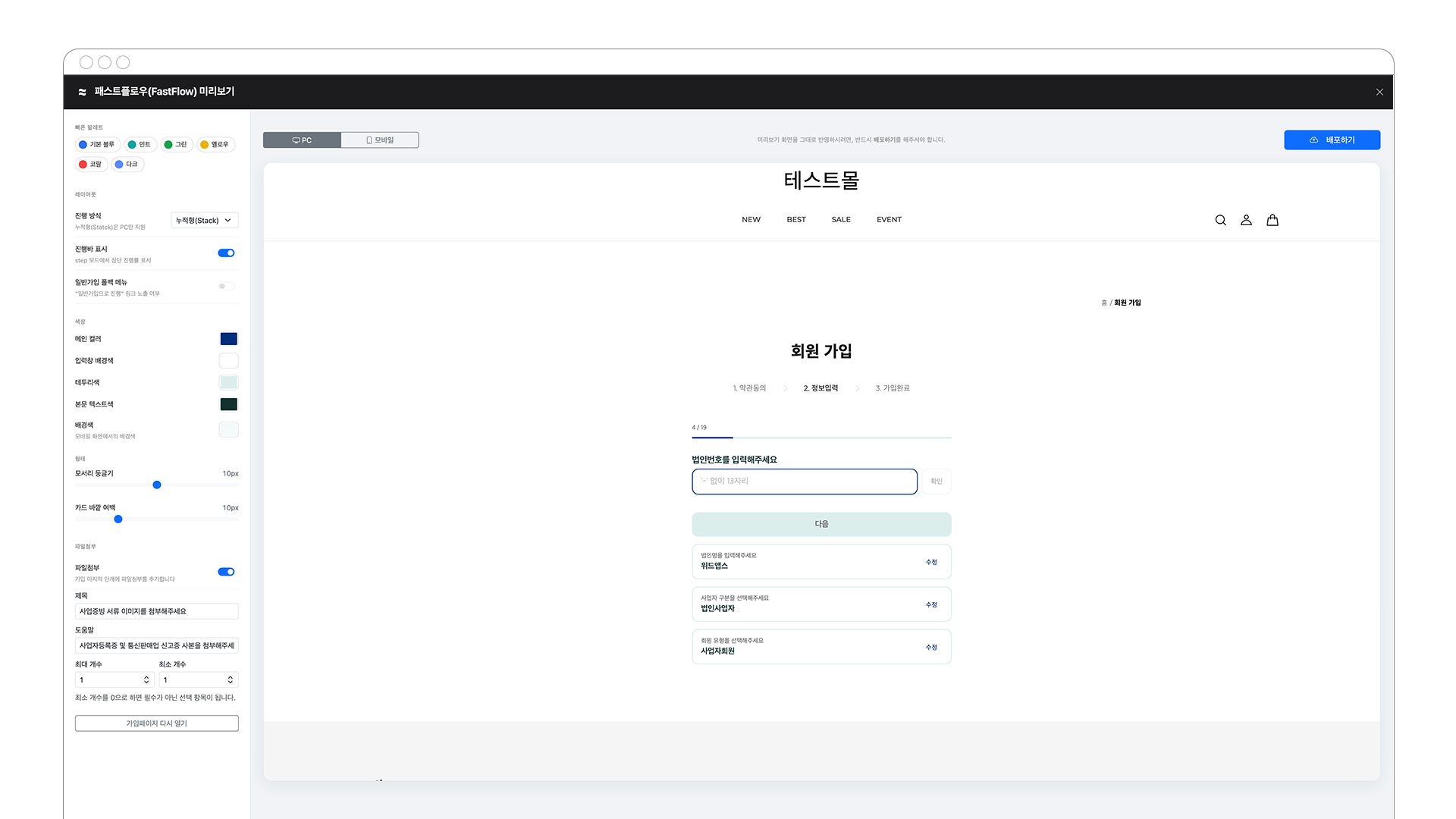Toggle the 진행바 표시 switch
The image size is (1456, 819).
(x=226, y=253)
